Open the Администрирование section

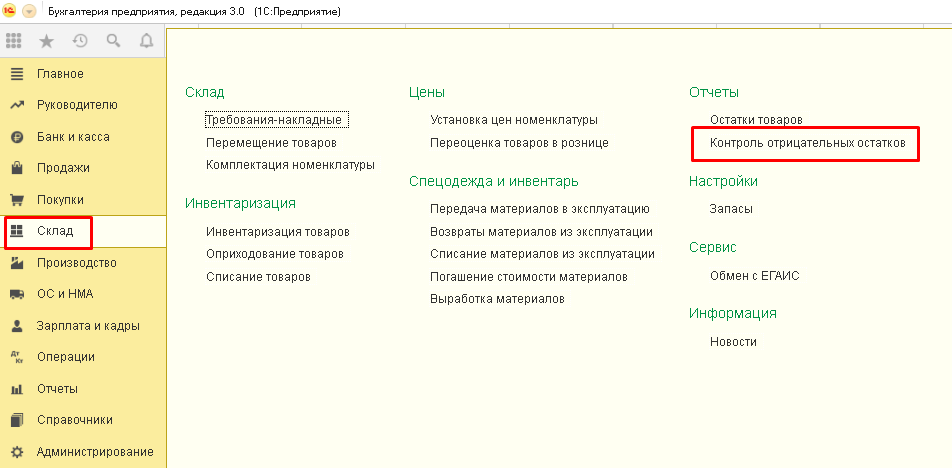(95, 452)
